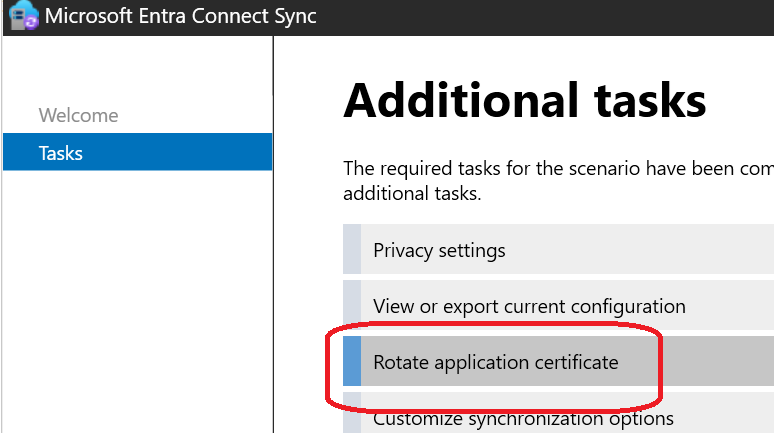Choose View or export current configuration
The image size is (774, 433).
(x=529, y=306)
